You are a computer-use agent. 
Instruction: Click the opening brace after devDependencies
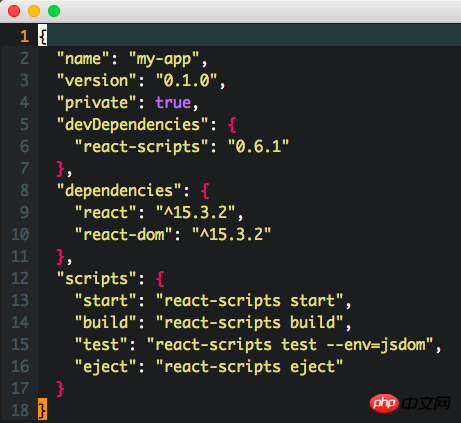pyautogui.click(x=232, y=125)
